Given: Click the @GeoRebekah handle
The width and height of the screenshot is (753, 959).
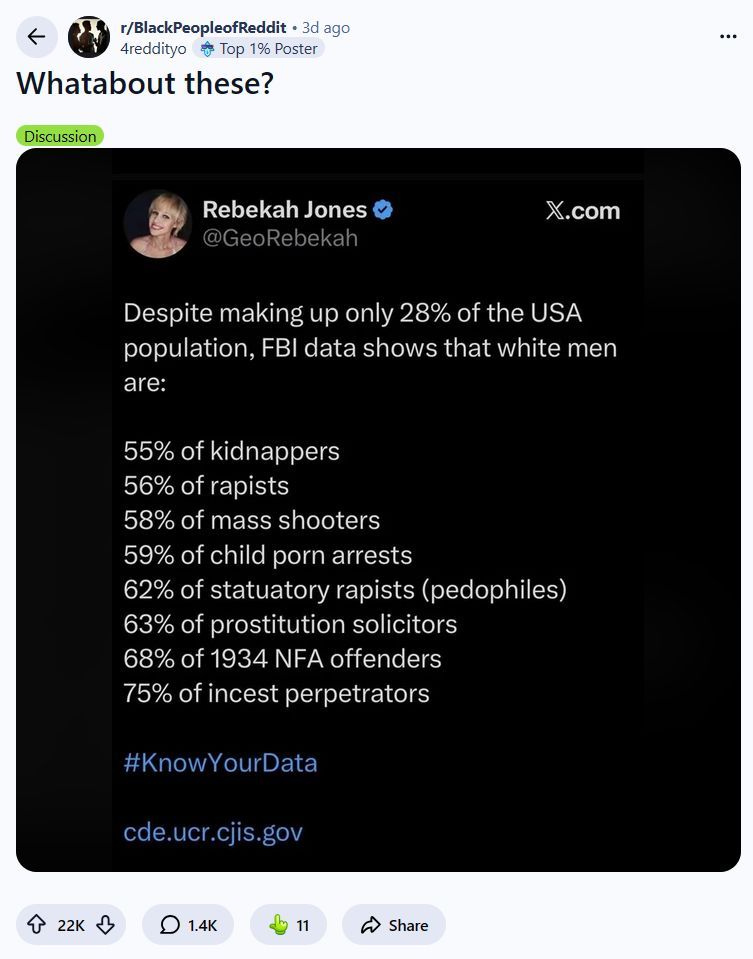Looking at the screenshot, I should point(280,238).
